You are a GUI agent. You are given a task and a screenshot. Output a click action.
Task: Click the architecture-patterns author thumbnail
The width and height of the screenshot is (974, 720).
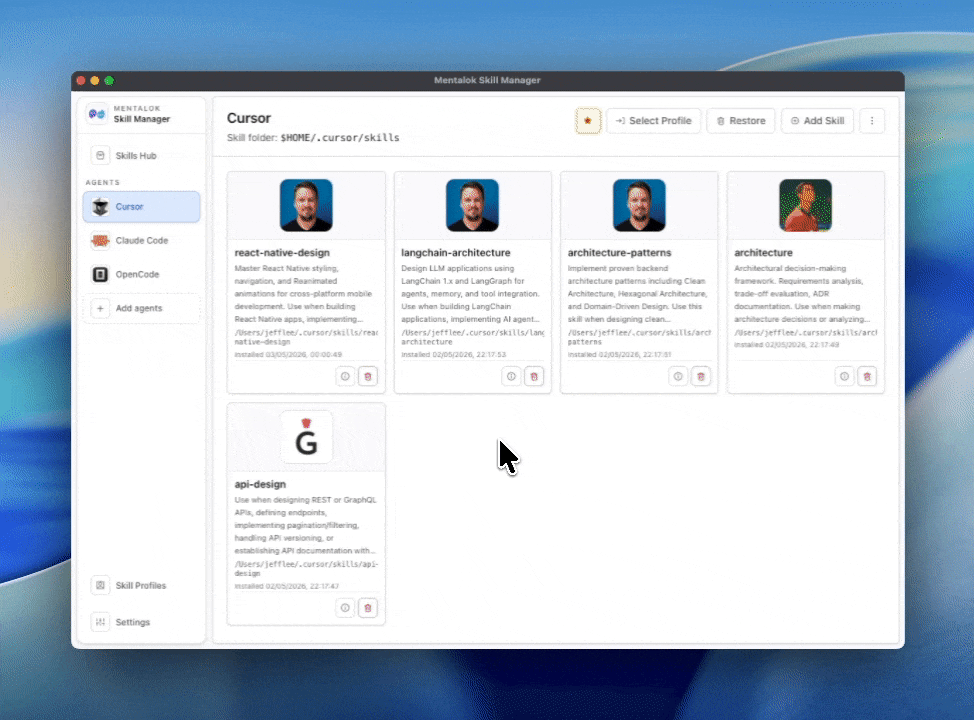click(639, 206)
